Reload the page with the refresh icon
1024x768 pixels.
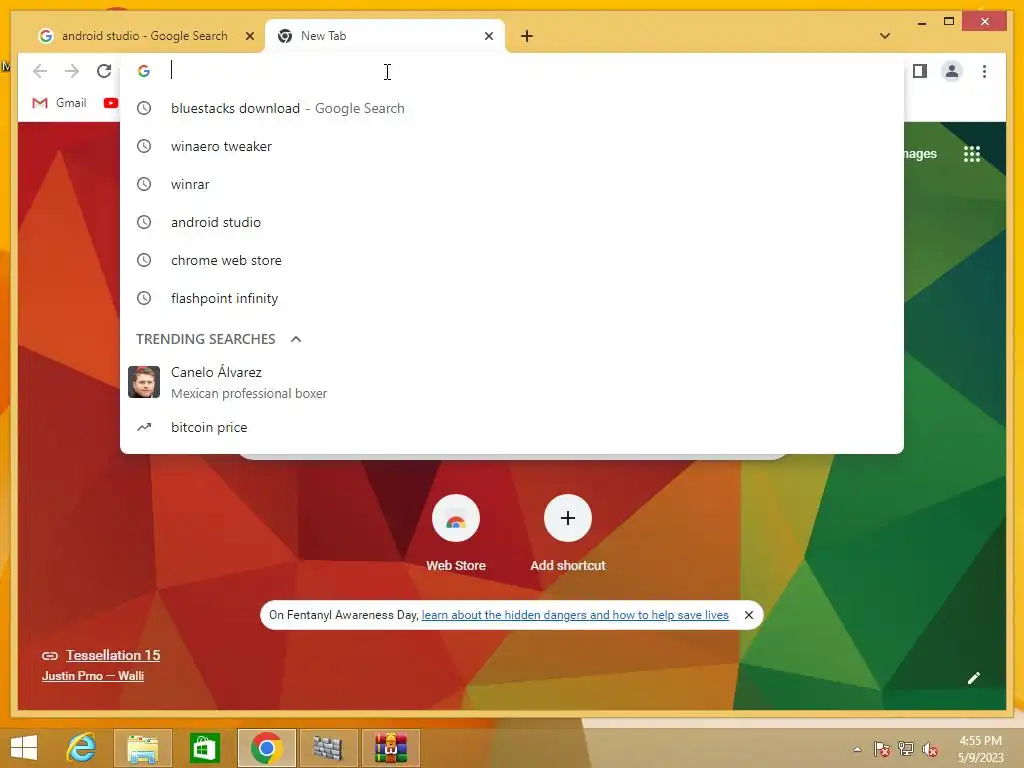tap(104, 71)
